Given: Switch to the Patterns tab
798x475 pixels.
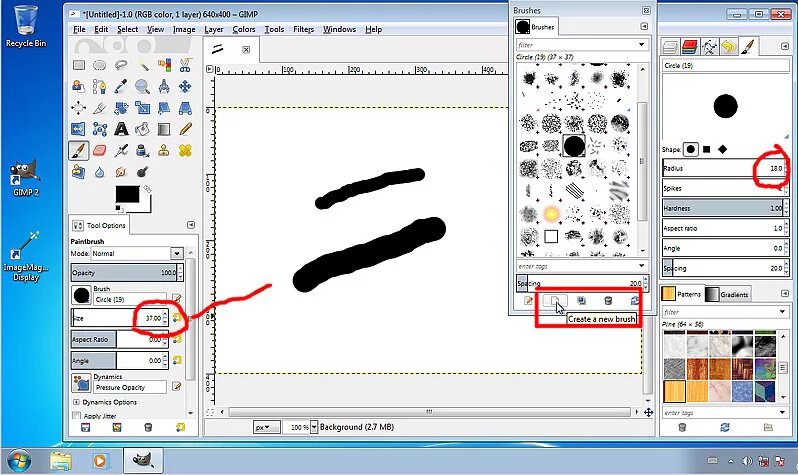Looking at the screenshot, I should pos(682,294).
